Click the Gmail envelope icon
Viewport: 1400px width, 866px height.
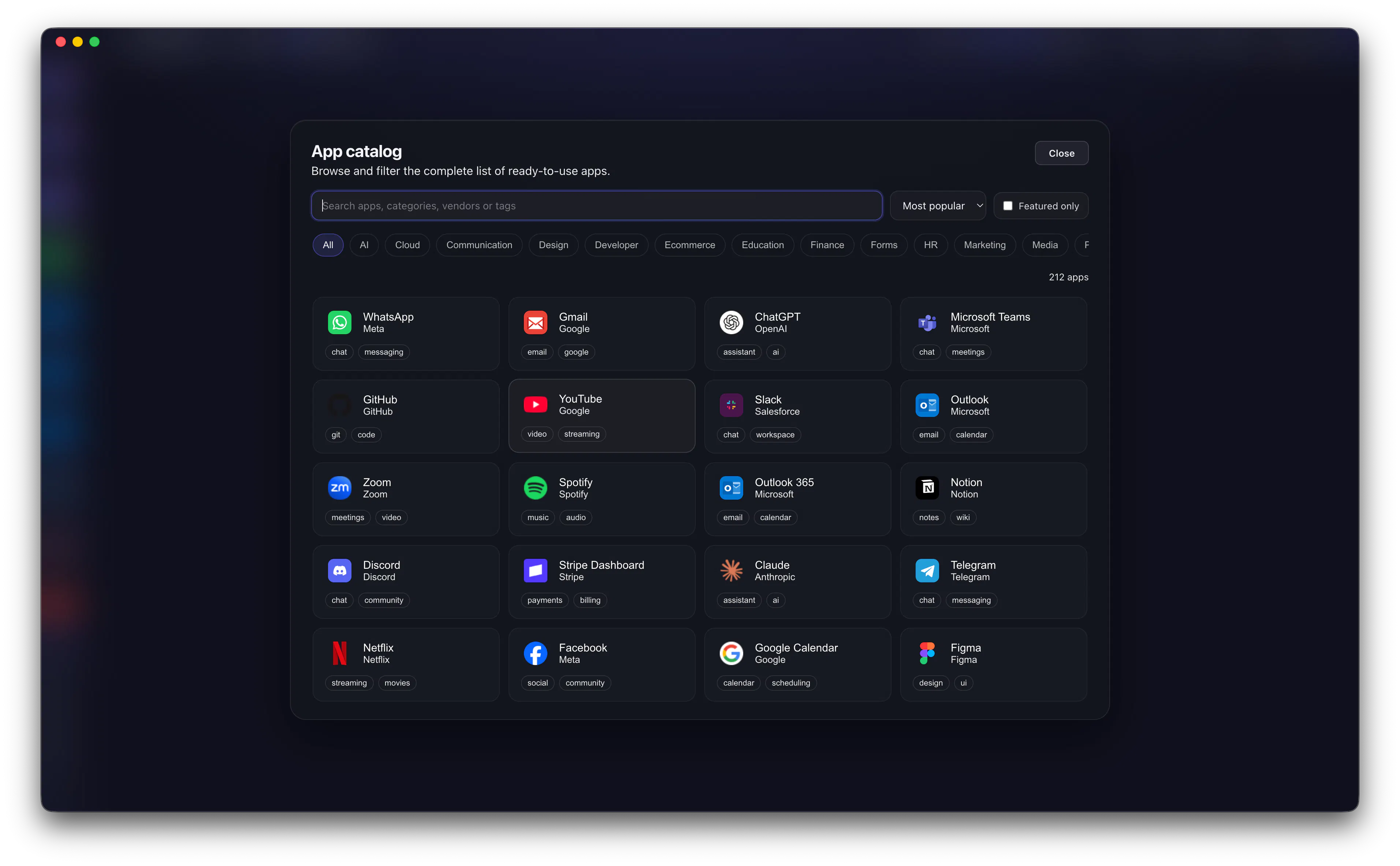click(x=535, y=322)
